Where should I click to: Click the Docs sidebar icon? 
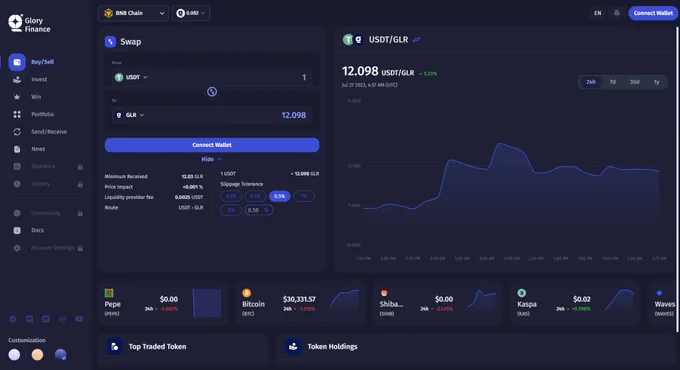(17, 230)
